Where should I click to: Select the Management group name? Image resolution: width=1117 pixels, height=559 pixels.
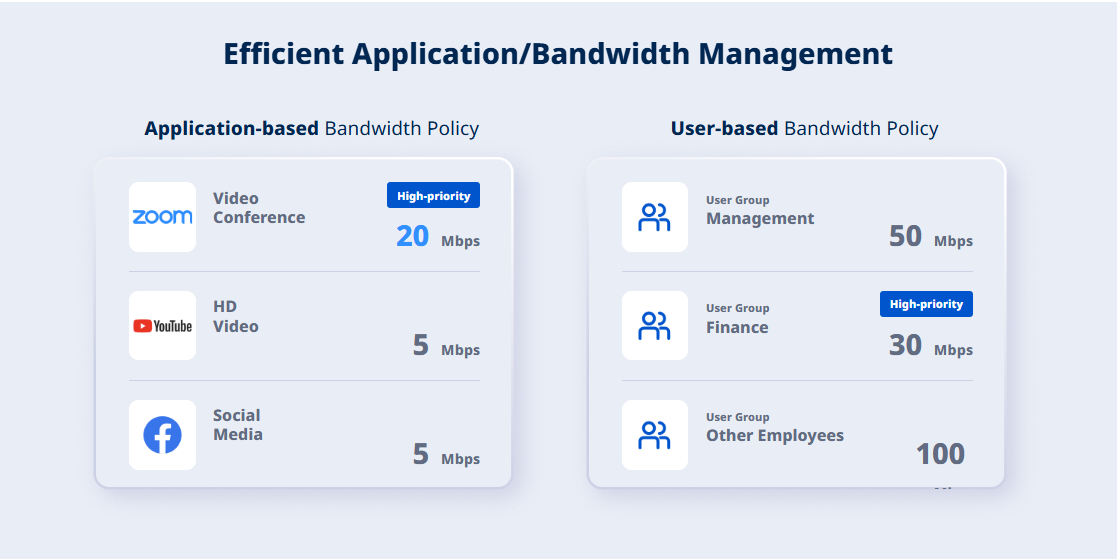coord(760,219)
